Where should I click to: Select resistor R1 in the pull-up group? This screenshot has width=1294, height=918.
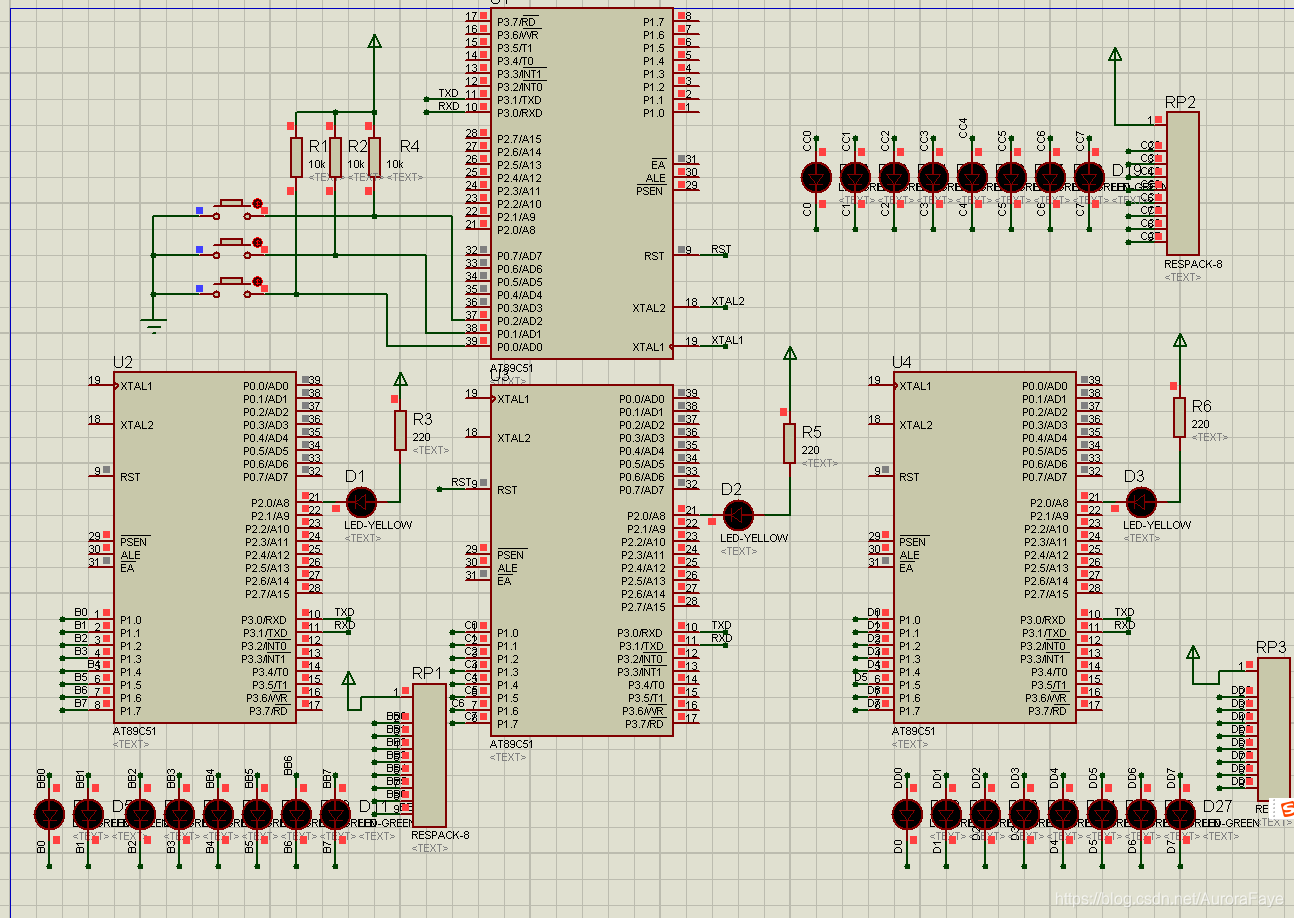pyautogui.click(x=296, y=157)
